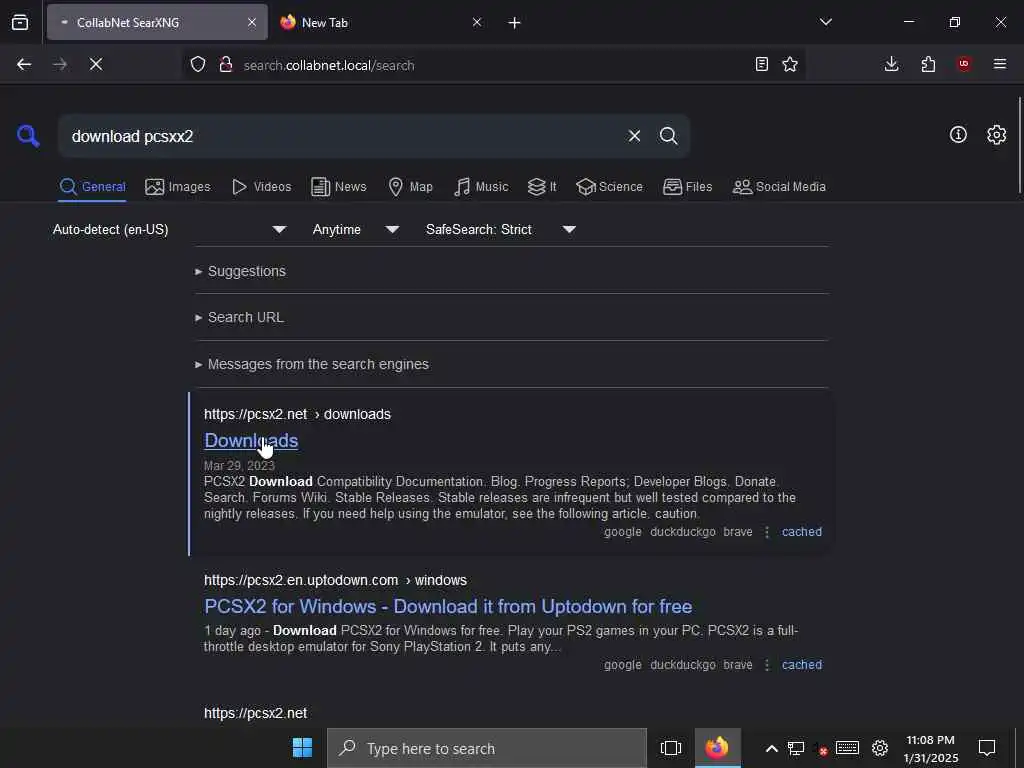The height and width of the screenshot is (768, 1024).
Task: Expand the Suggestions section
Action: click(x=240, y=271)
